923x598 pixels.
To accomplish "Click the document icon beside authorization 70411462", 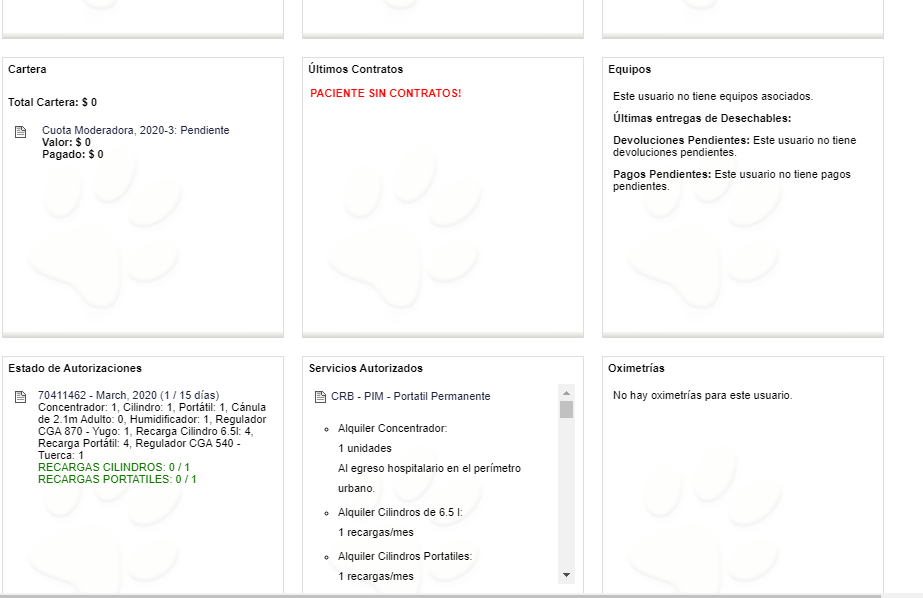I will pos(21,397).
